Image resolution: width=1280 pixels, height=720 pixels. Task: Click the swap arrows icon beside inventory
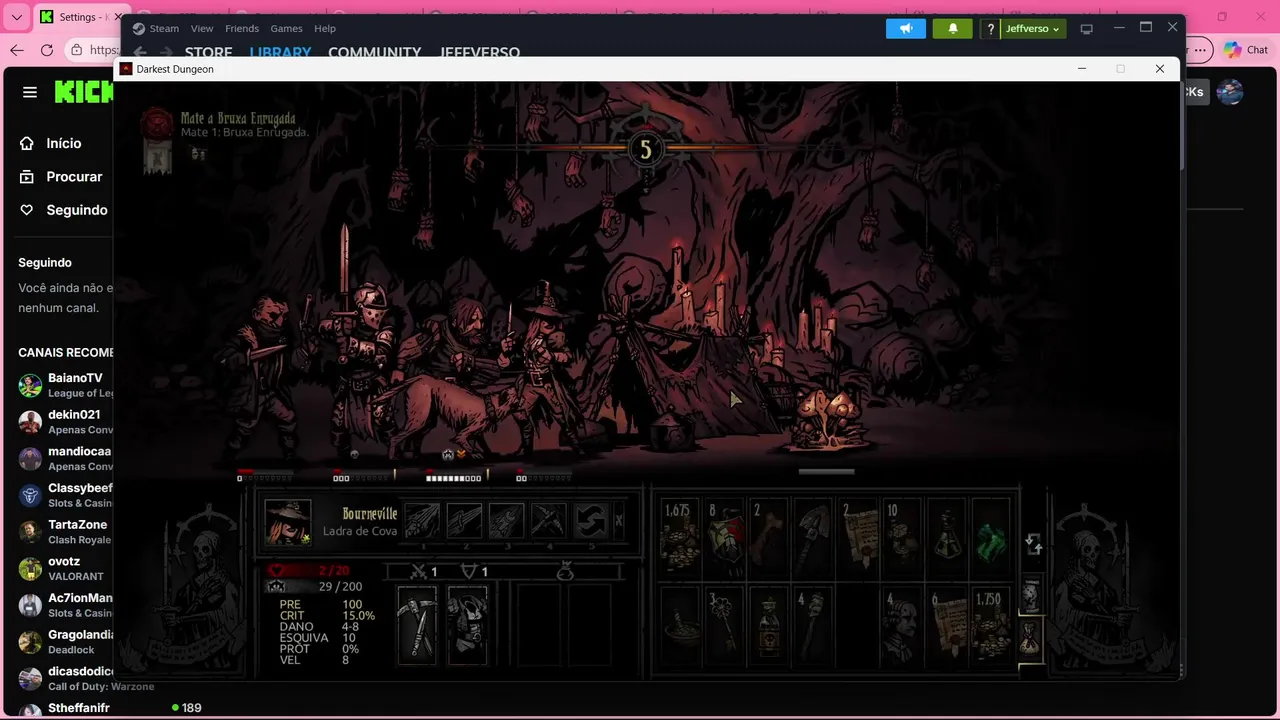coord(1034,544)
